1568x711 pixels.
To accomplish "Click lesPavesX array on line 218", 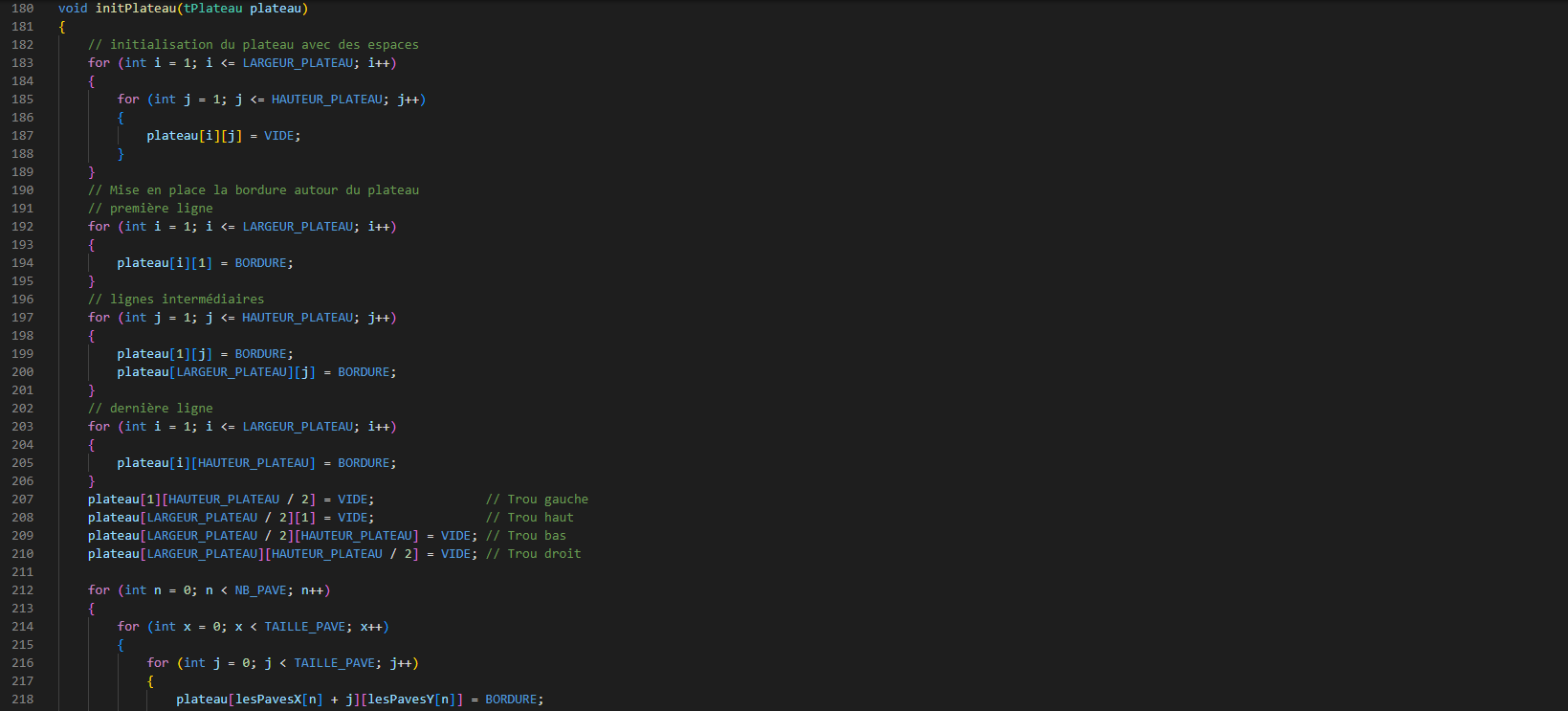I will tap(268, 700).
